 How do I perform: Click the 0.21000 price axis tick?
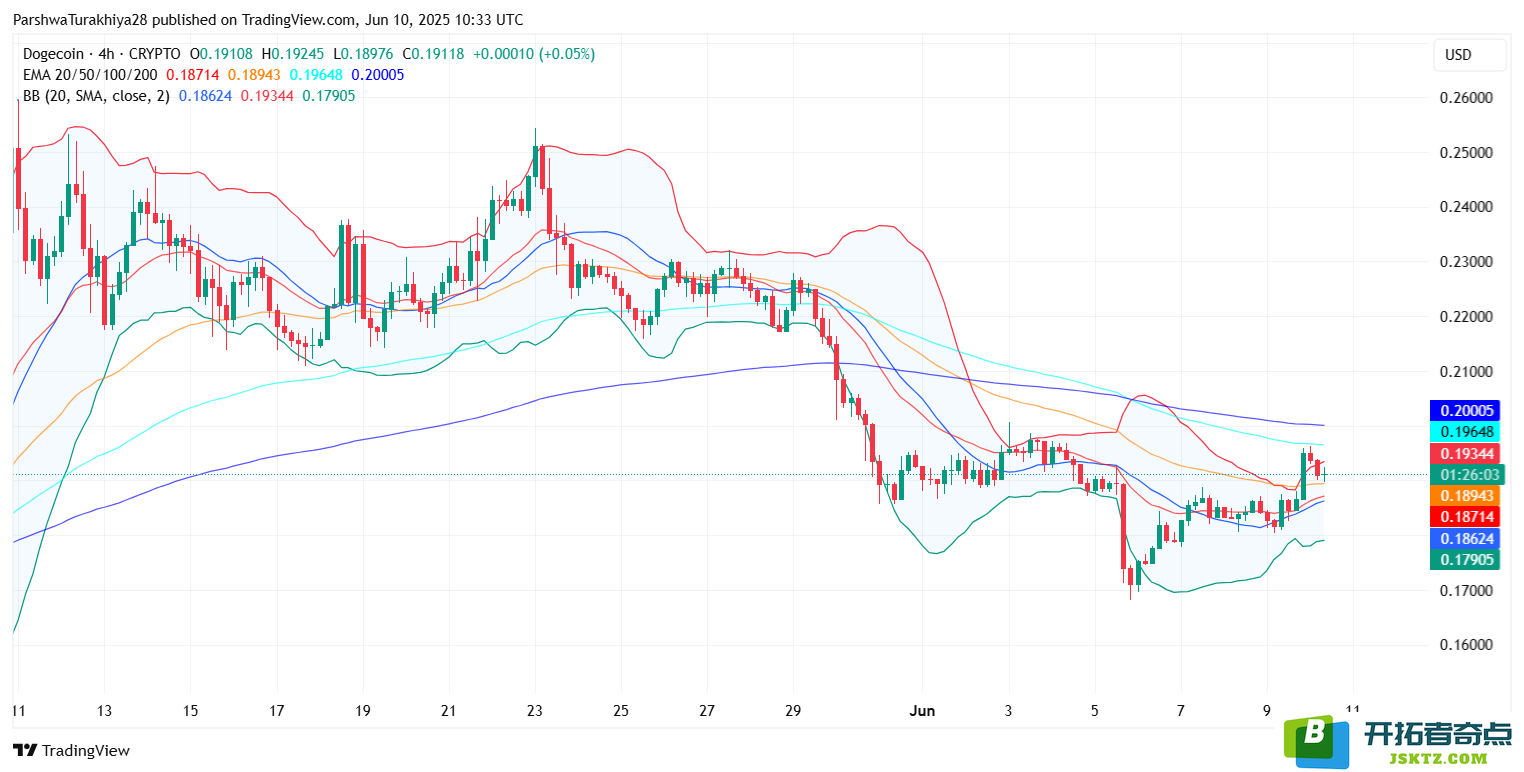(x=1466, y=372)
